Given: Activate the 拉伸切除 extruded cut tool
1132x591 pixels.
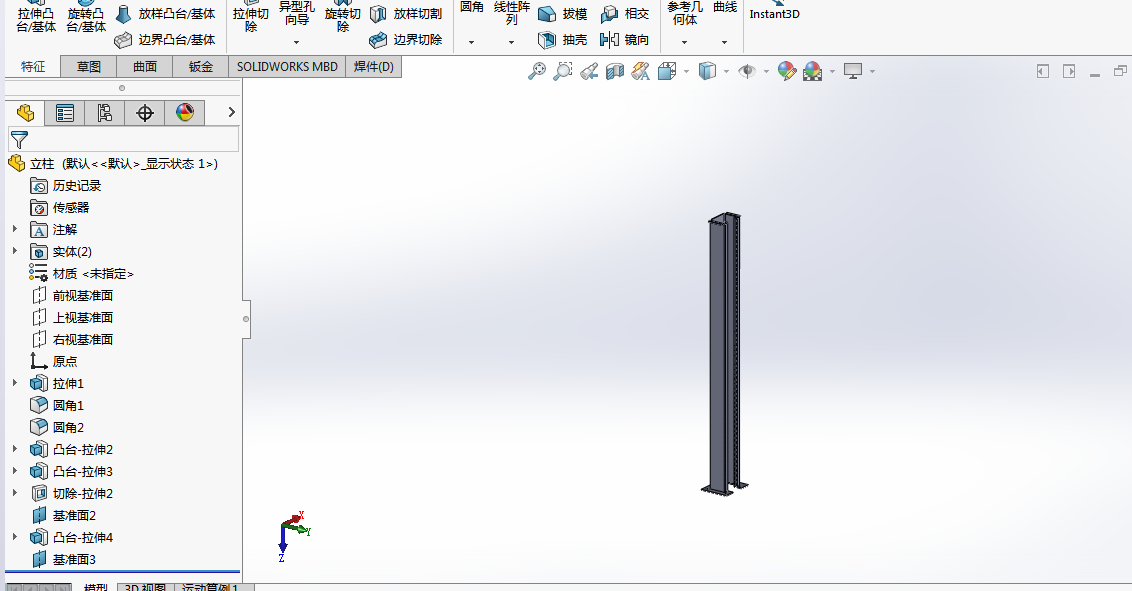Looking at the screenshot, I should tap(251, 17).
